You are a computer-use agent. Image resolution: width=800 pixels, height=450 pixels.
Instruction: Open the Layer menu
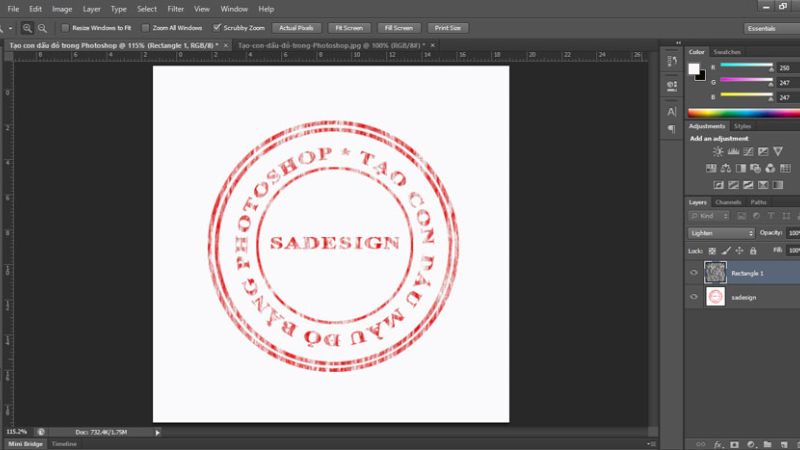92,9
